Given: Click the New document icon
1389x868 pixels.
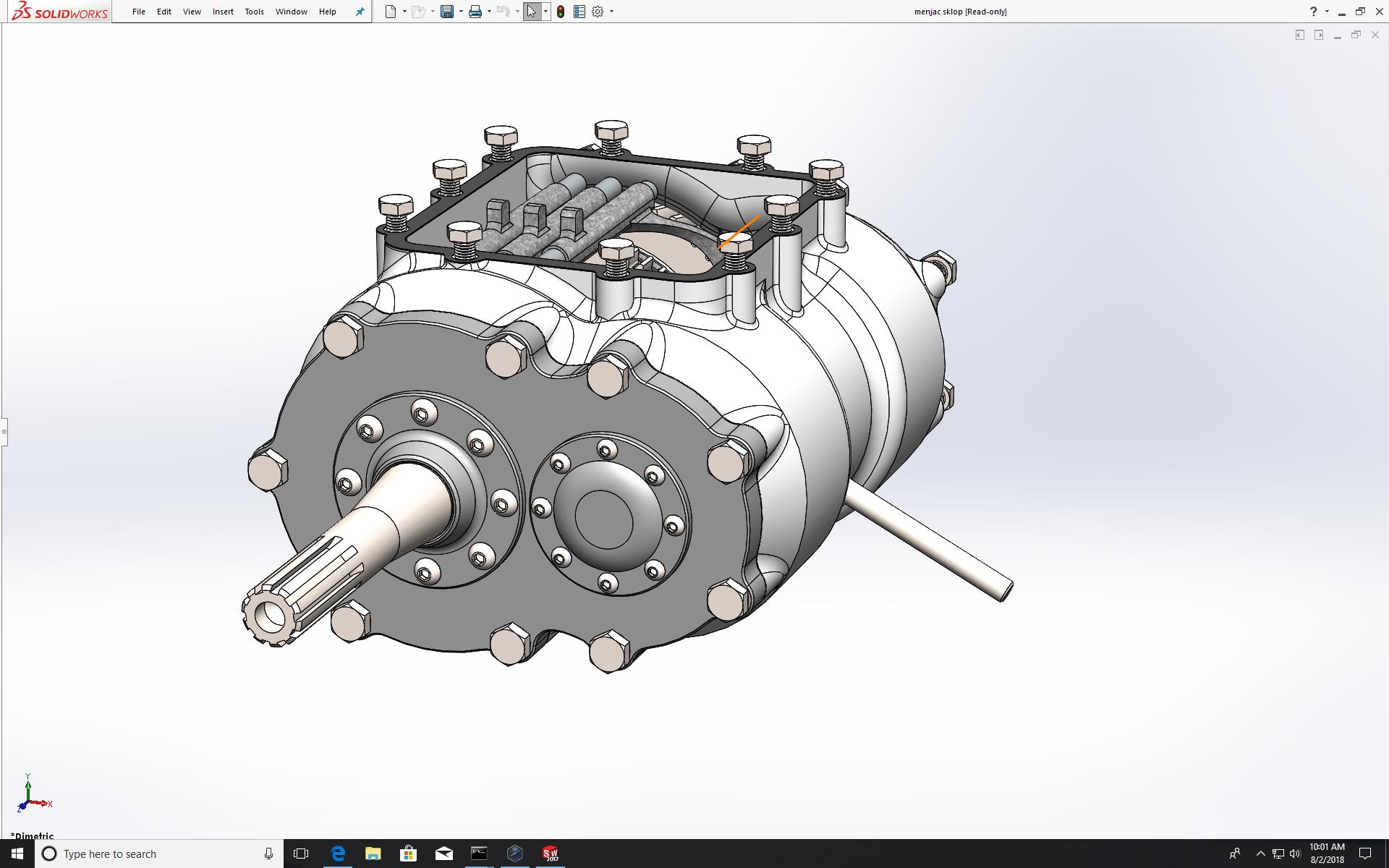Looking at the screenshot, I should 391,12.
